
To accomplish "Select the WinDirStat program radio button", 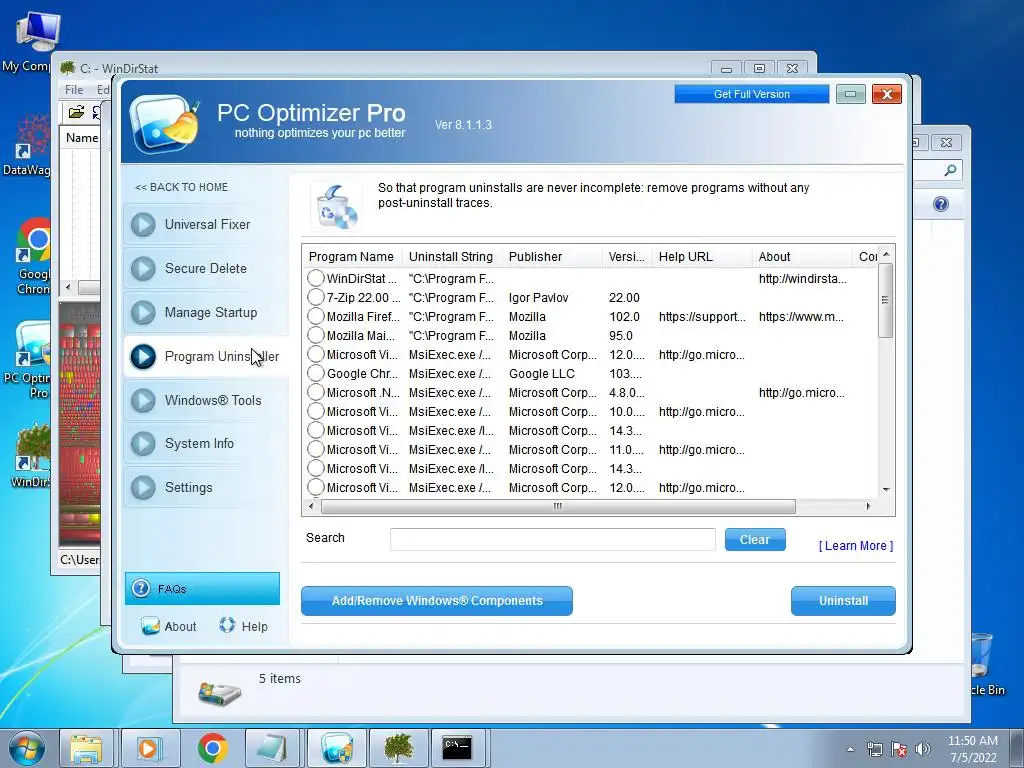I will (316, 278).
